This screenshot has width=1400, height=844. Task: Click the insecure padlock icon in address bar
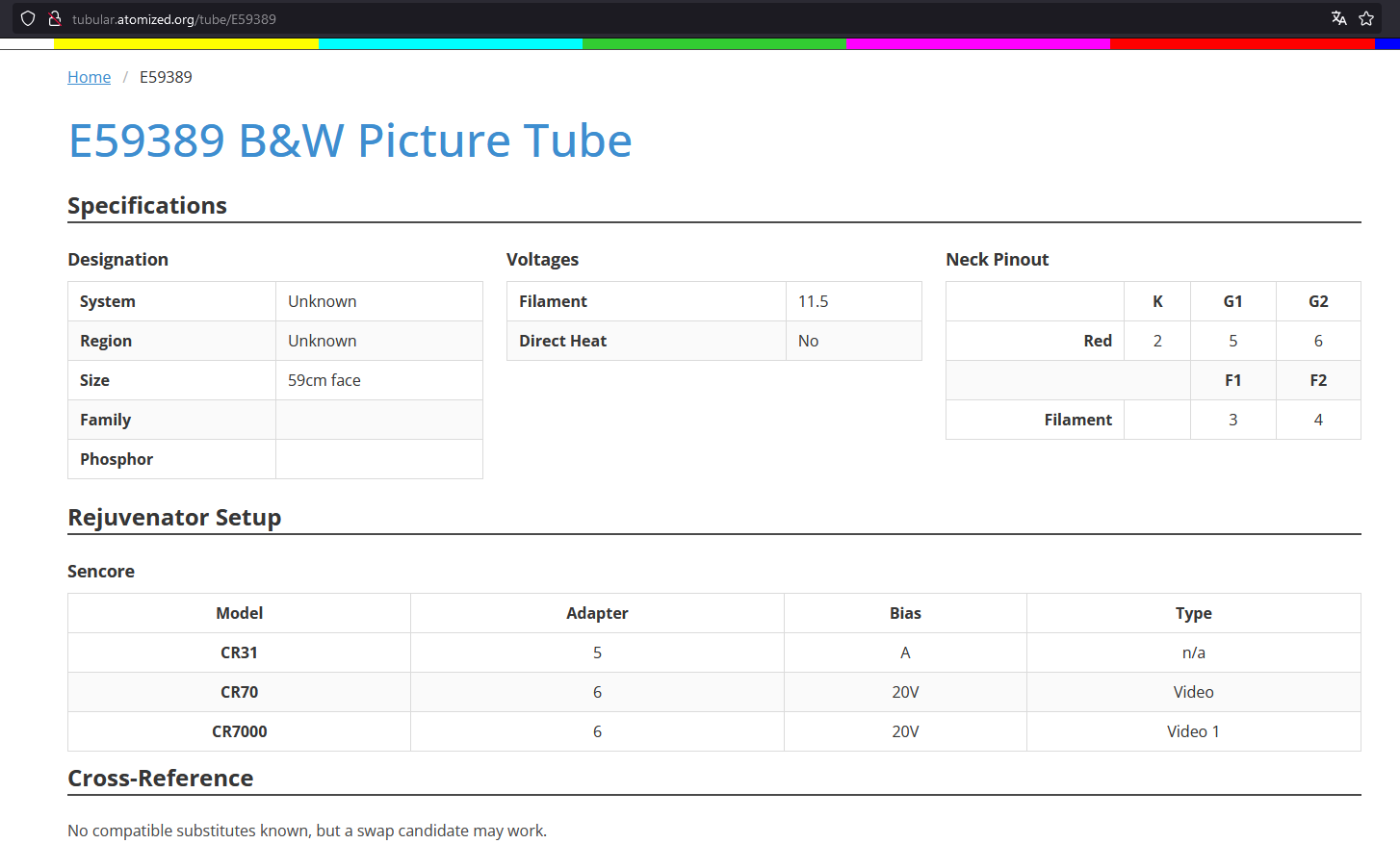55,18
